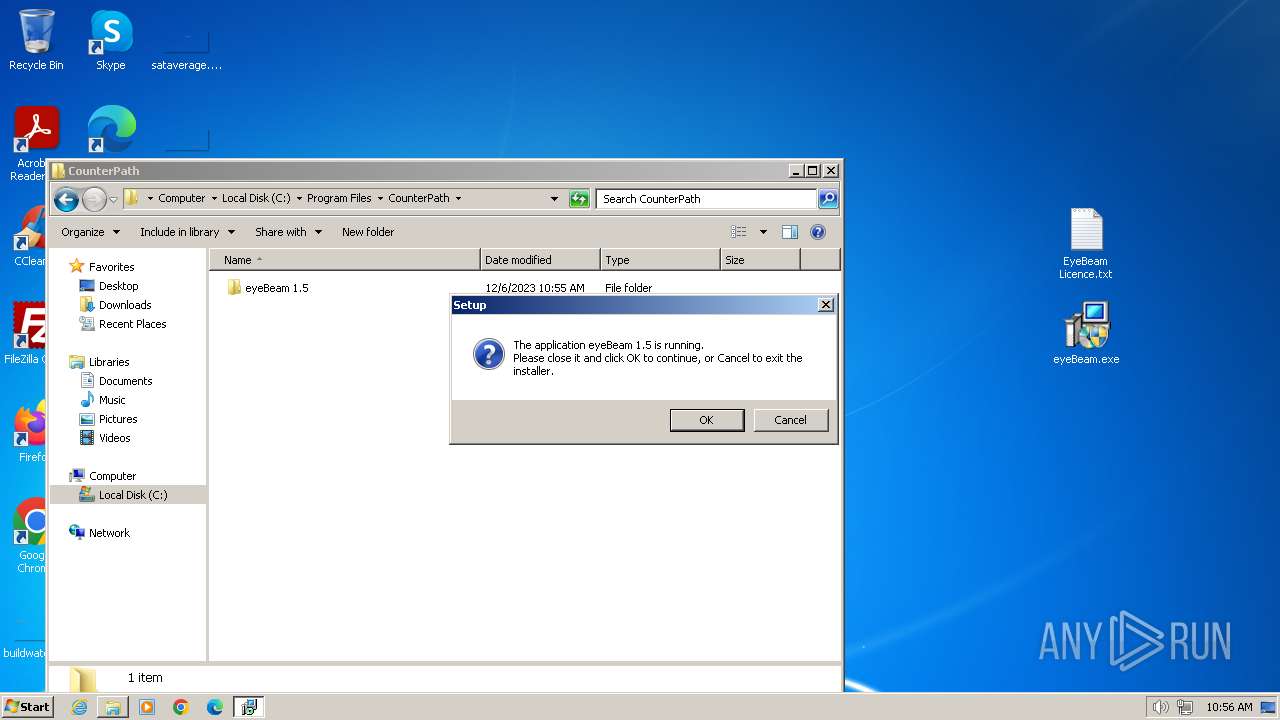Select the EyeBeam Licence.txt file
Image resolution: width=1280 pixels, height=720 pixels.
tap(1085, 243)
